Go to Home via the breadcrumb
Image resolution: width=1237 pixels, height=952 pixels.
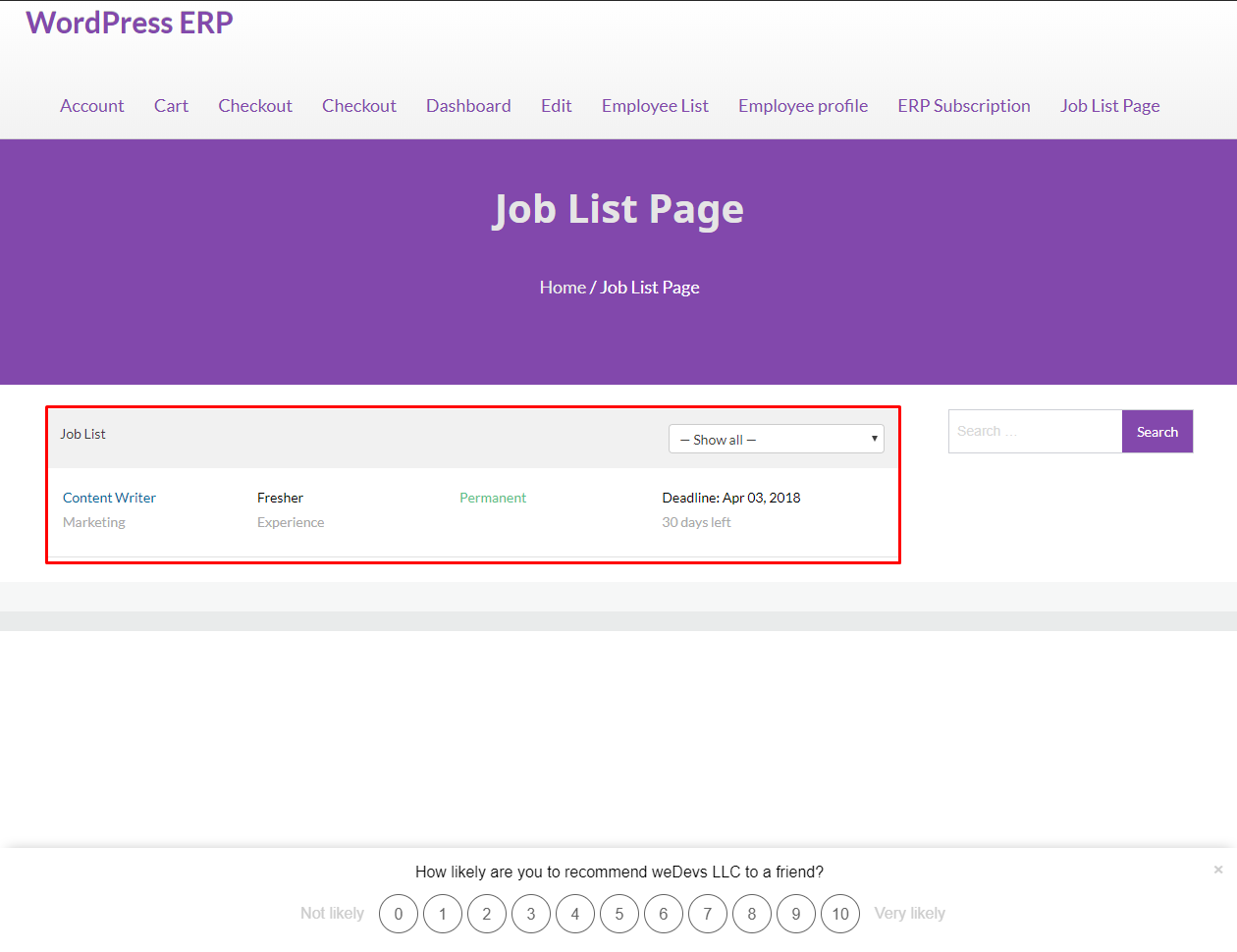(563, 288)
